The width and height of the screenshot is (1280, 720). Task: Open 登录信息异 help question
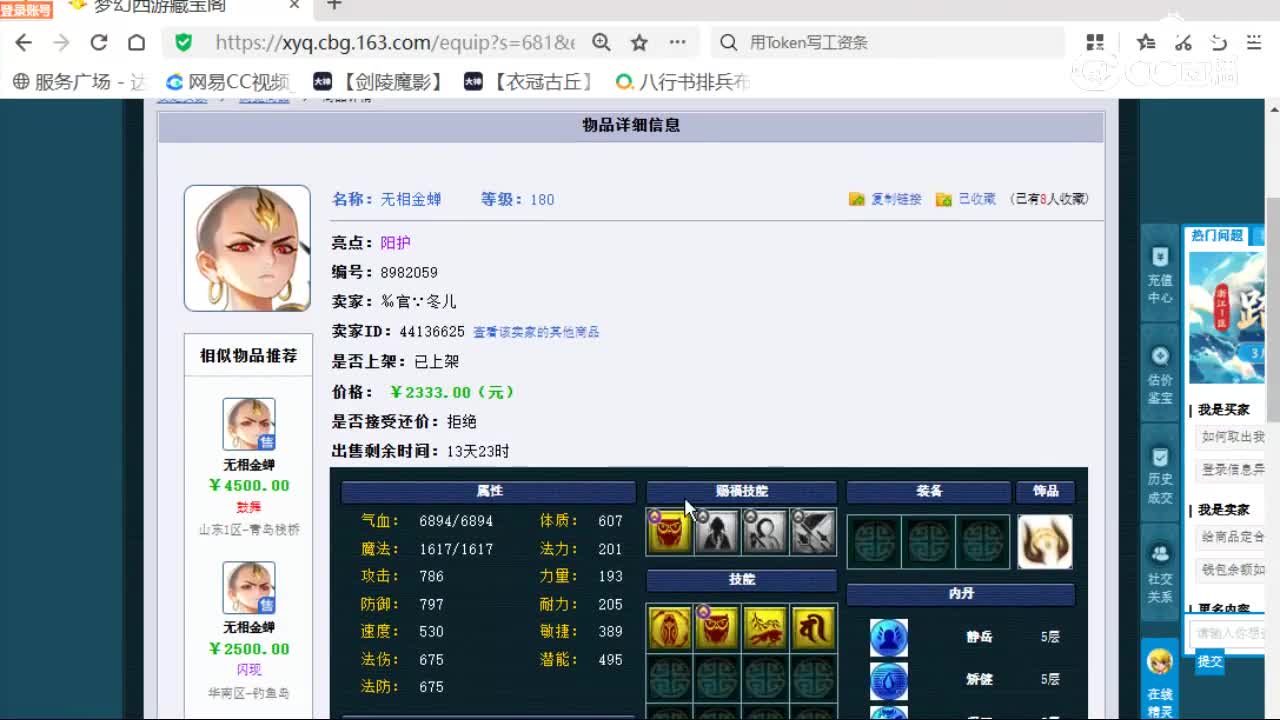coord(1231,470)
